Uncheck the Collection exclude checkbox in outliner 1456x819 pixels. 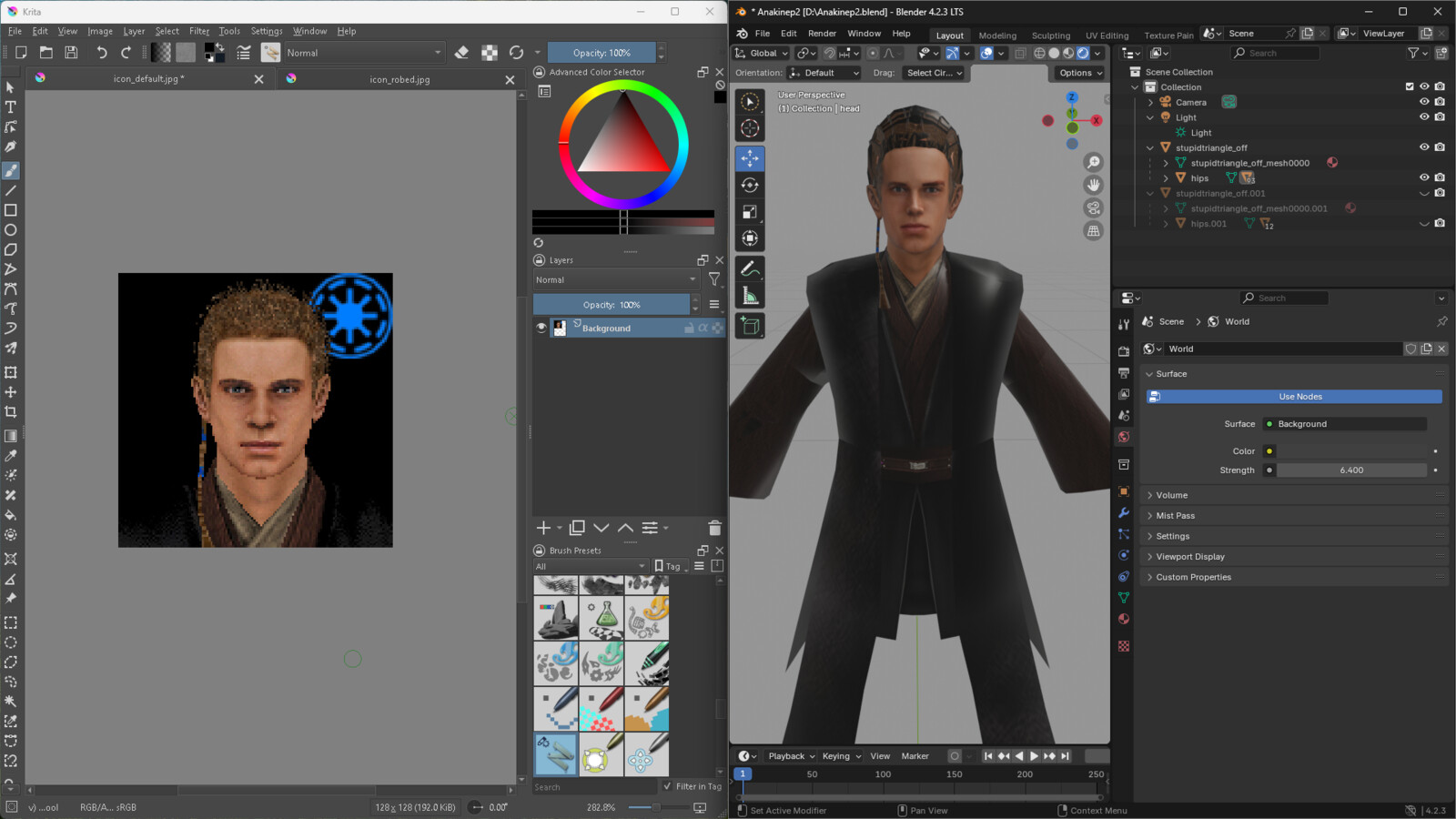(x=1410, y=87)
